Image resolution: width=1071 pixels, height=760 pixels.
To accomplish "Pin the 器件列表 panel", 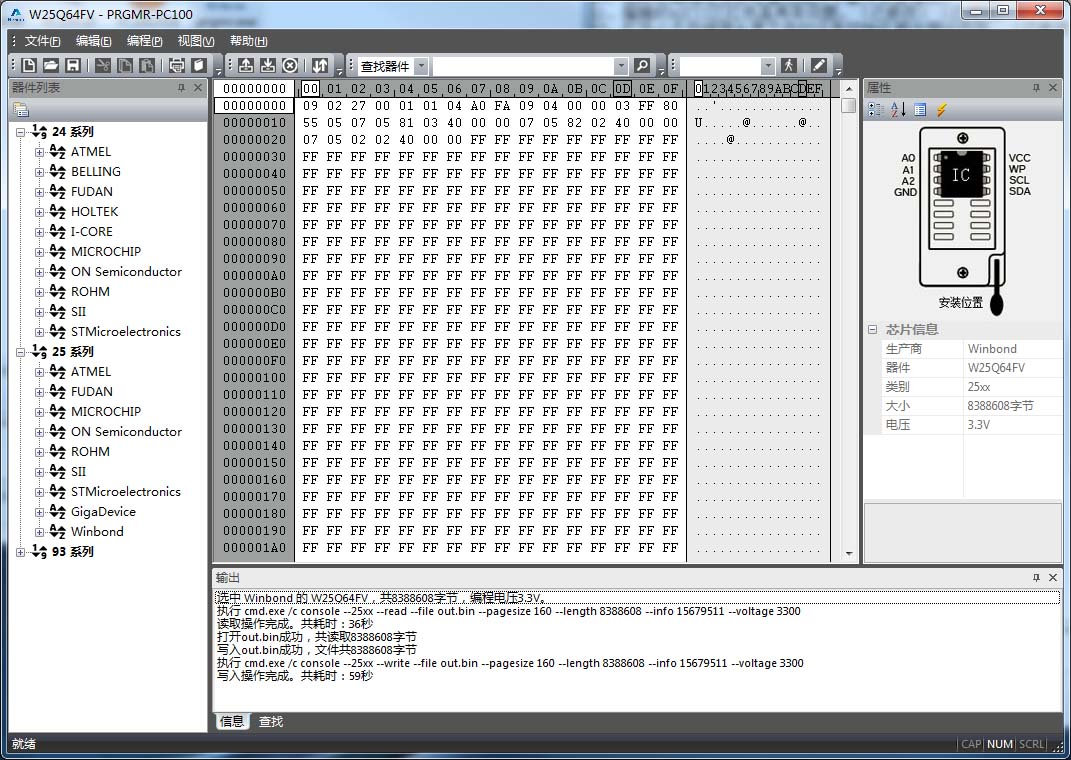I will 181,88.
